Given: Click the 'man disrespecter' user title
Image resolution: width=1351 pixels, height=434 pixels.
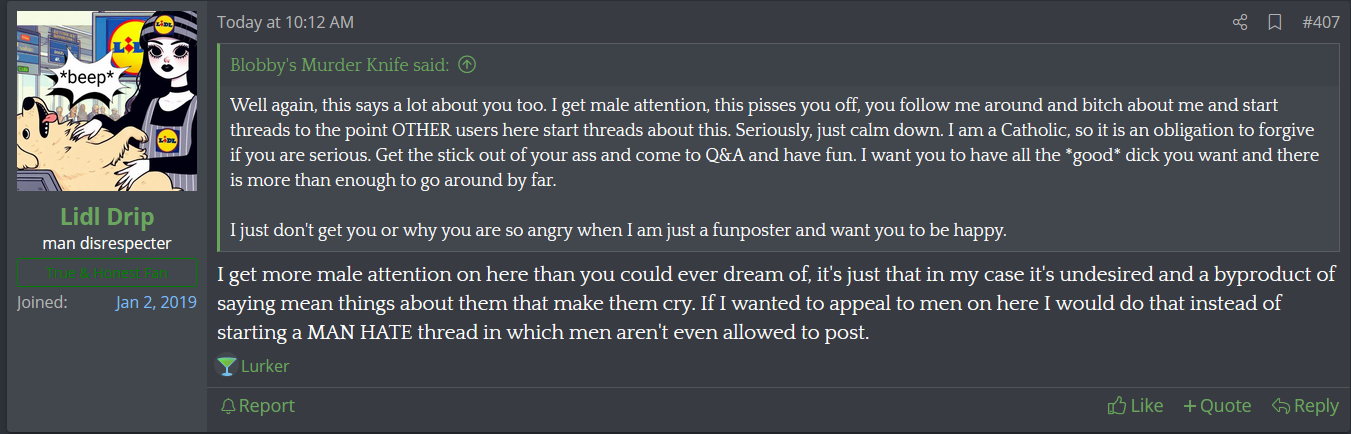Looking at the screenshot, I should 107,243.
